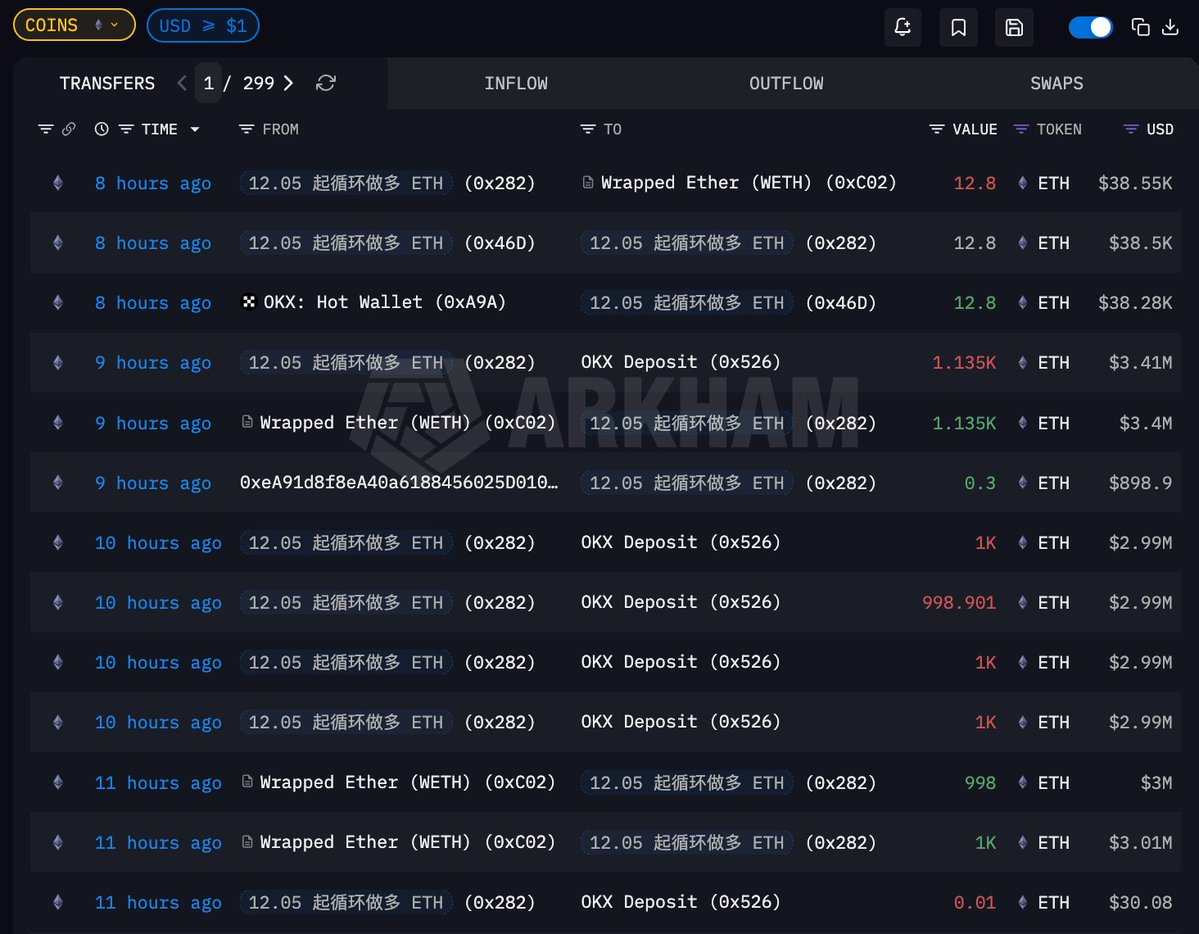Click recipient tag (0x282) in $898.9 row

click(841, 483)
